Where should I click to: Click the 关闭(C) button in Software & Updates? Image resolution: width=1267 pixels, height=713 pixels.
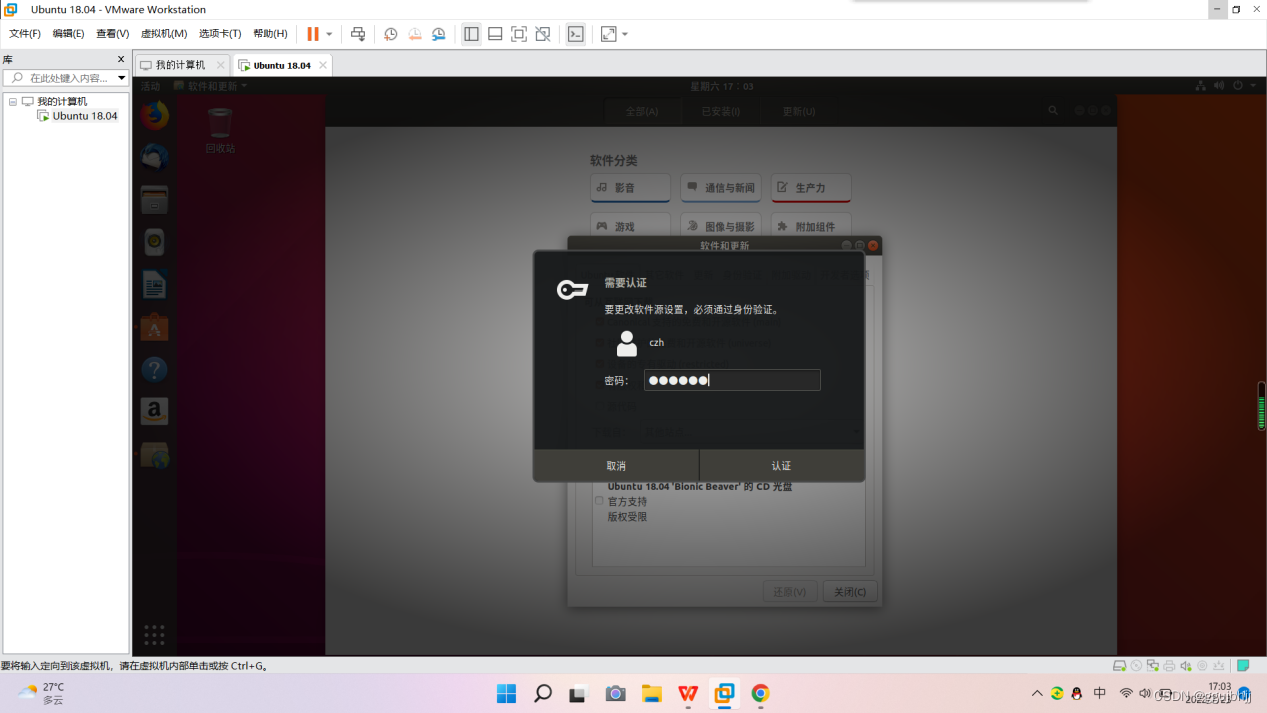[850, 592]
